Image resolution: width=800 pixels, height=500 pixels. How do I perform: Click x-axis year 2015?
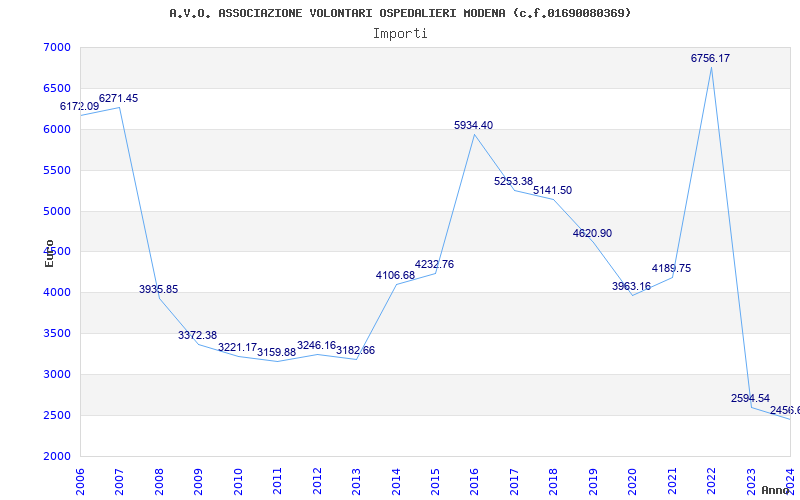click(x=435, y=482)
